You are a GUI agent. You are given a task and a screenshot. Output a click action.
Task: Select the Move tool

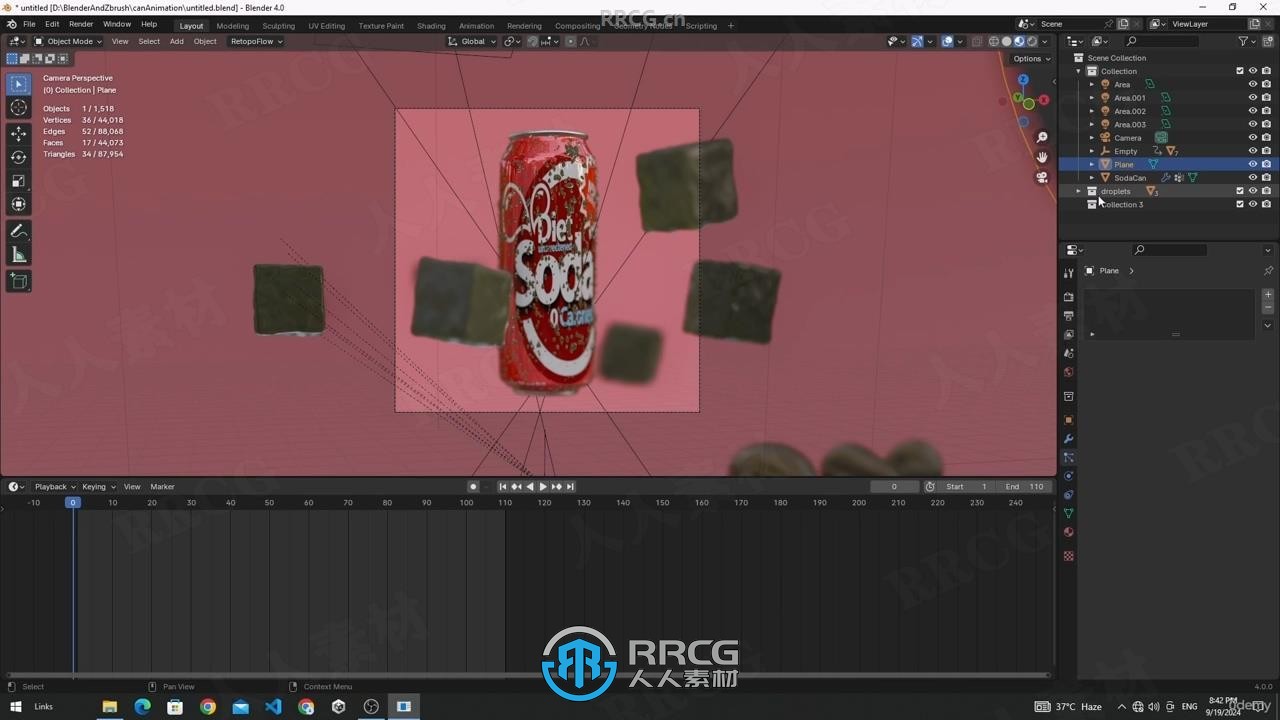pos(19,134)
